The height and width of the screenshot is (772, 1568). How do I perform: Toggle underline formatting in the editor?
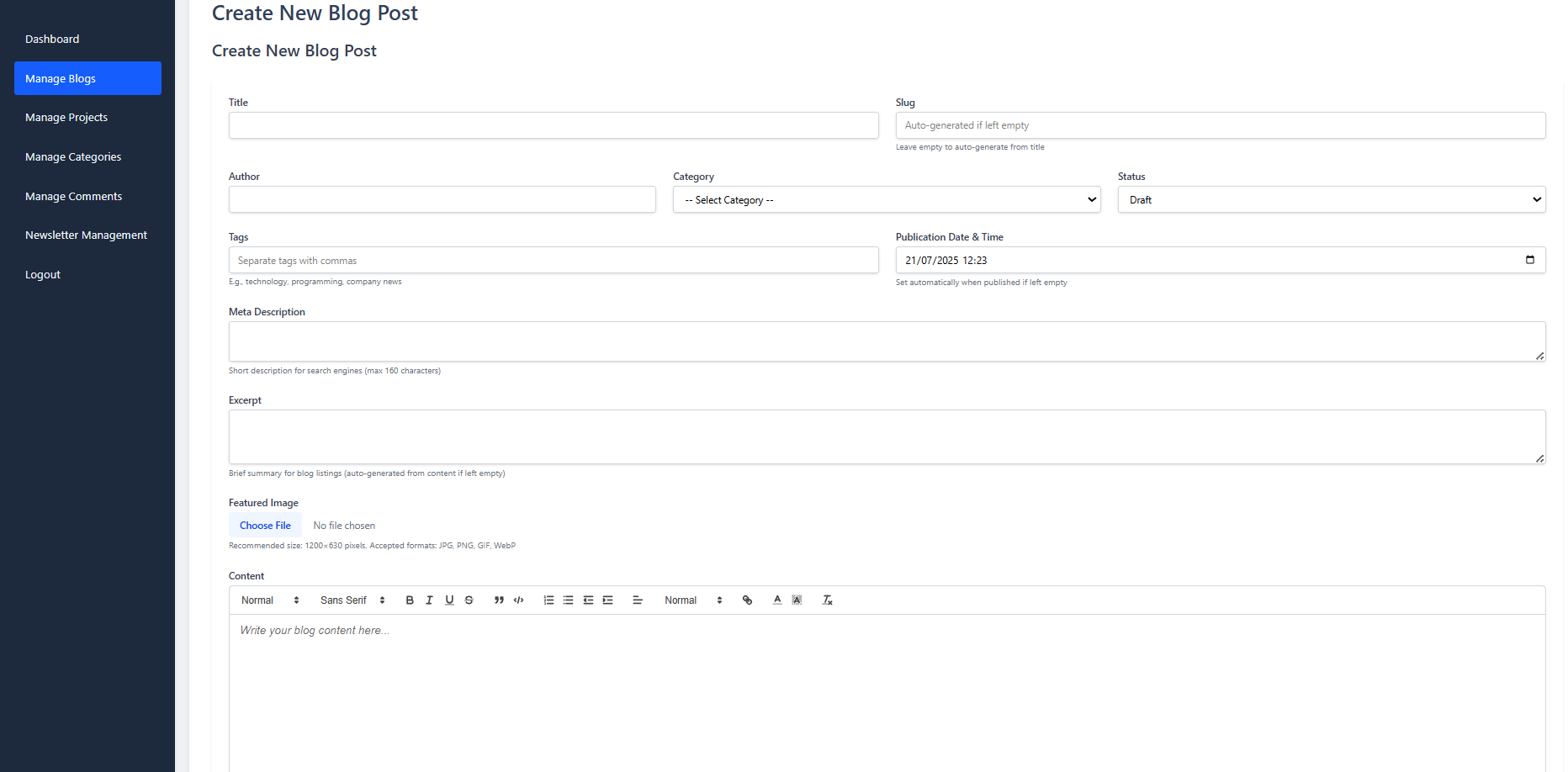point(449,600)
